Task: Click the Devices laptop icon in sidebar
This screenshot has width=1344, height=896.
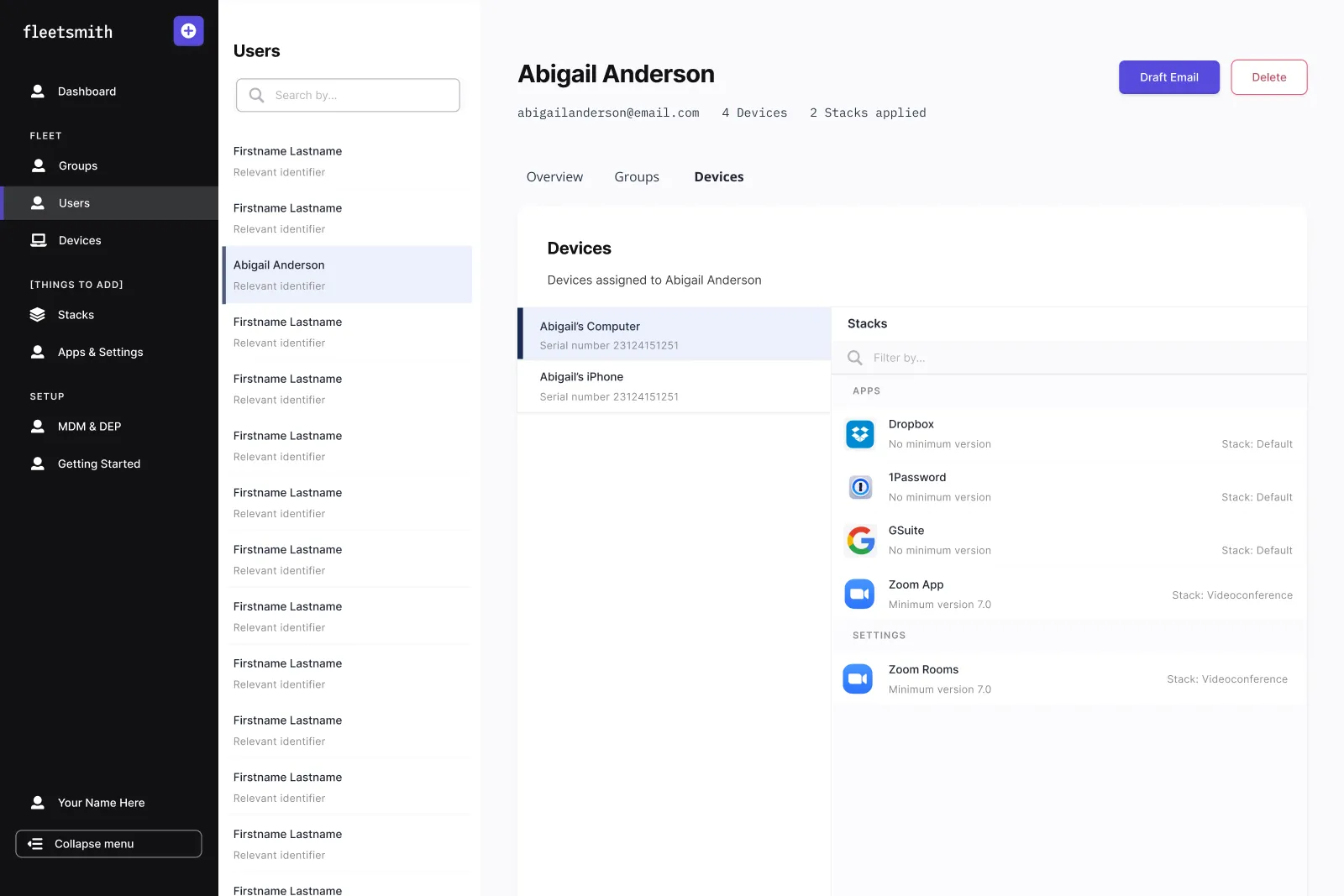Action: (39, 240)
